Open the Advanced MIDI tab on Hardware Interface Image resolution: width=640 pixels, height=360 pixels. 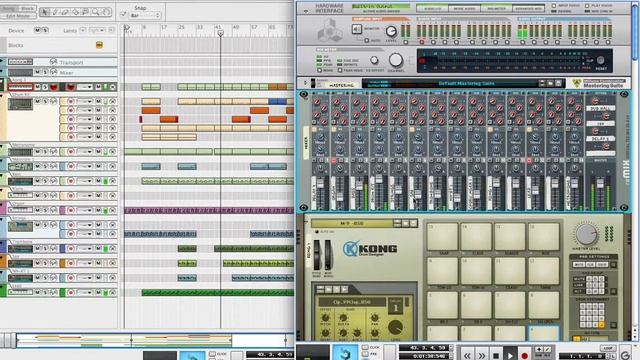click(528, 8)
